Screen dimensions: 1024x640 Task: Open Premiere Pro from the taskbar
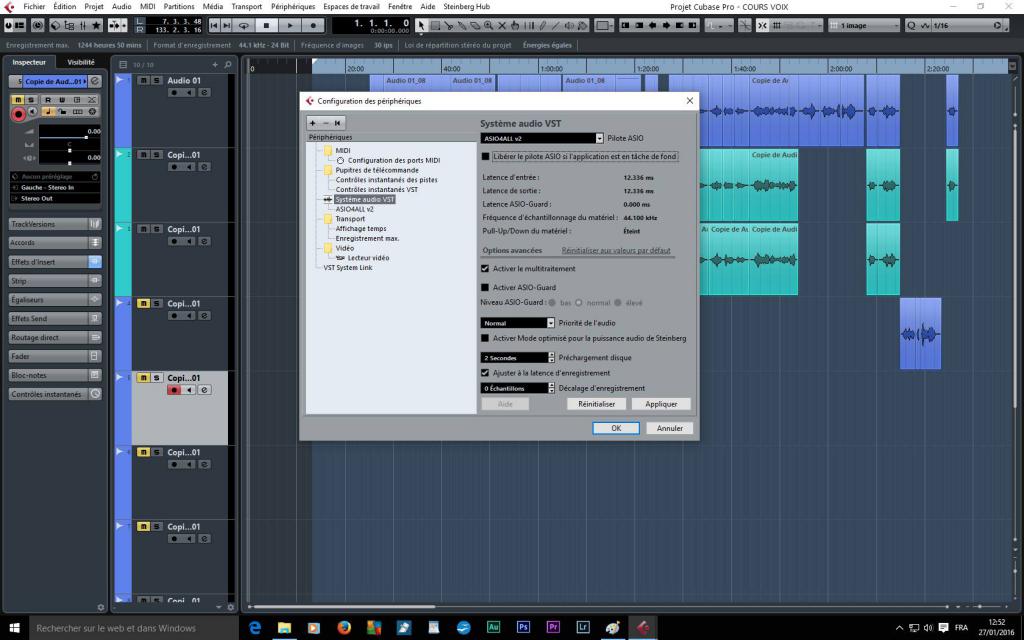click(x=553, y=628)
